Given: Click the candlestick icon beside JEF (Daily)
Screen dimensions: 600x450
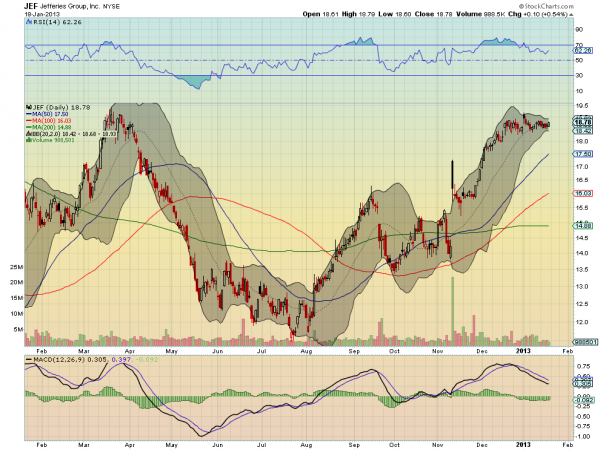Looking at the screenshot, I should (x=29, y=108).
